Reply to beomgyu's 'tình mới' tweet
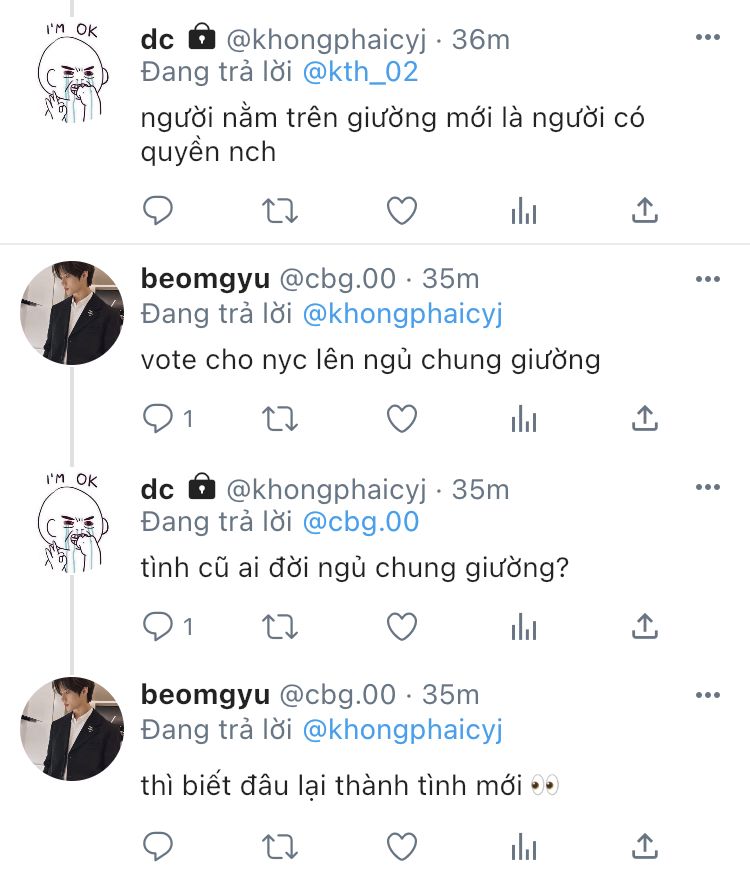The image size is (750, 873). click(x=158, y=847)
